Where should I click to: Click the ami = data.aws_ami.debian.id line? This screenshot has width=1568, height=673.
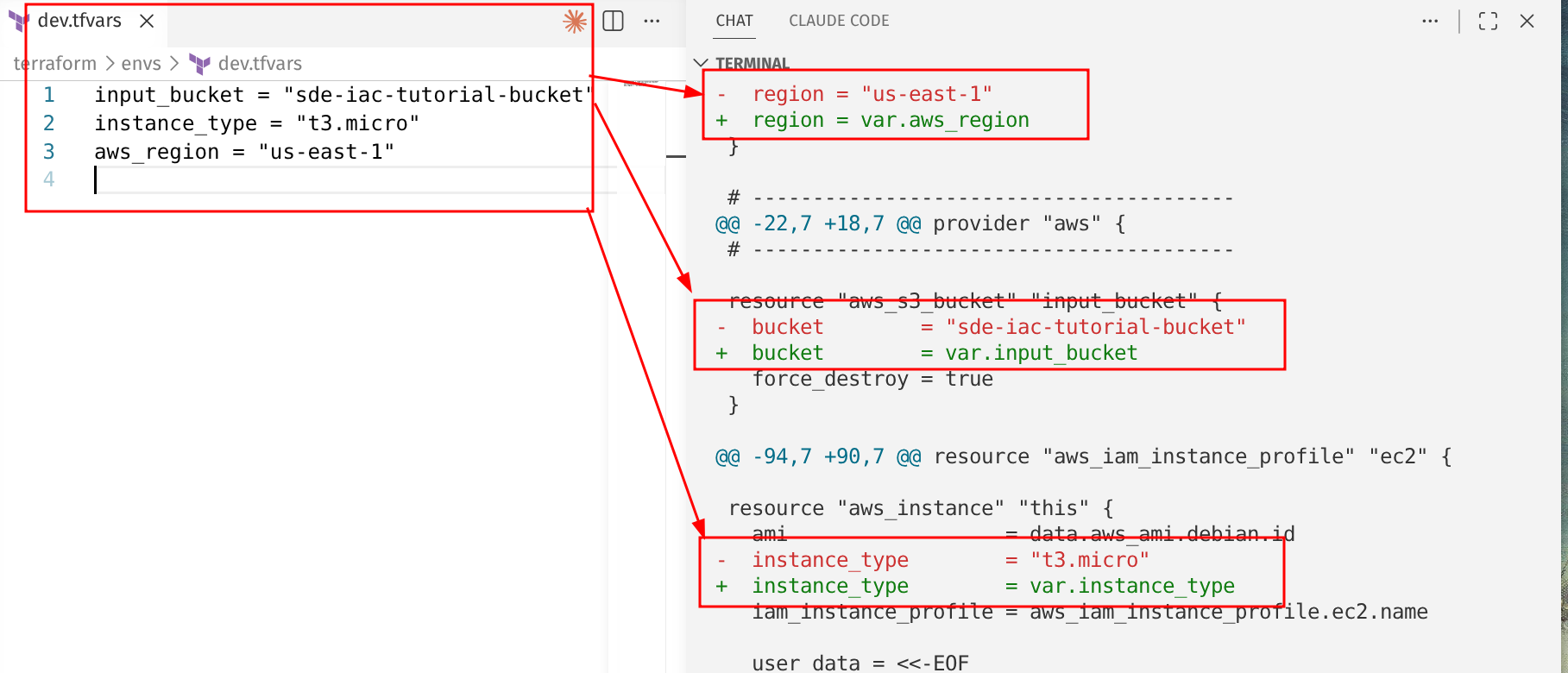point(1023,534)
